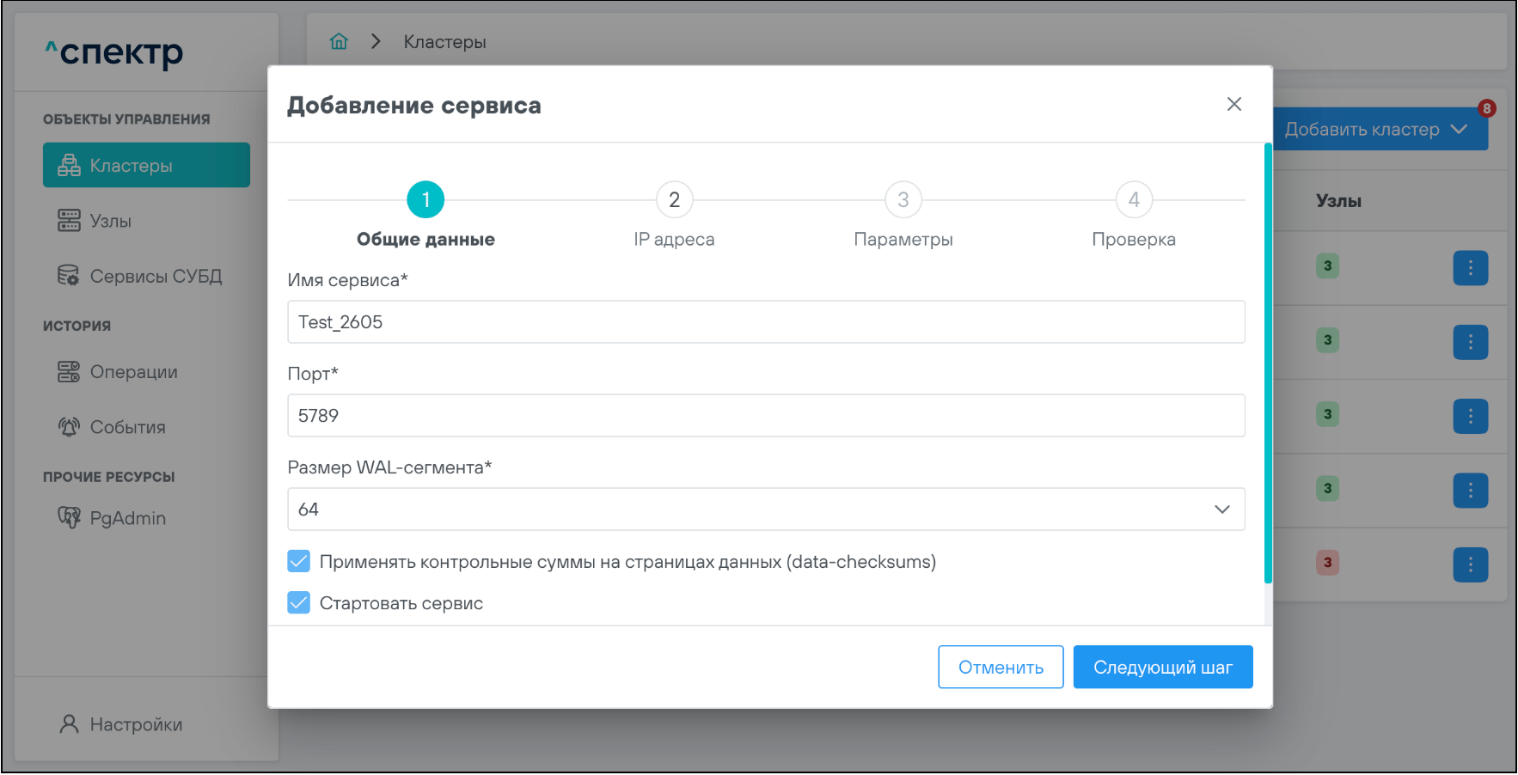Uncheck the data-checksums checkbox
The height and width of the screenshot is (775, 1518).
point(299,562)
